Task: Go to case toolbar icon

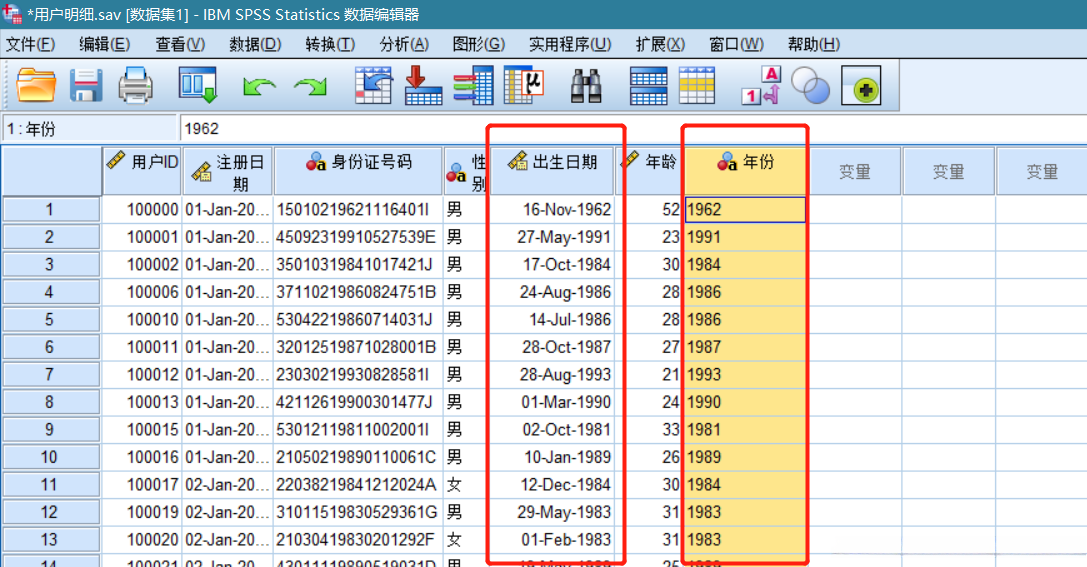Action: pyautogui.click(x=373, y=85)
